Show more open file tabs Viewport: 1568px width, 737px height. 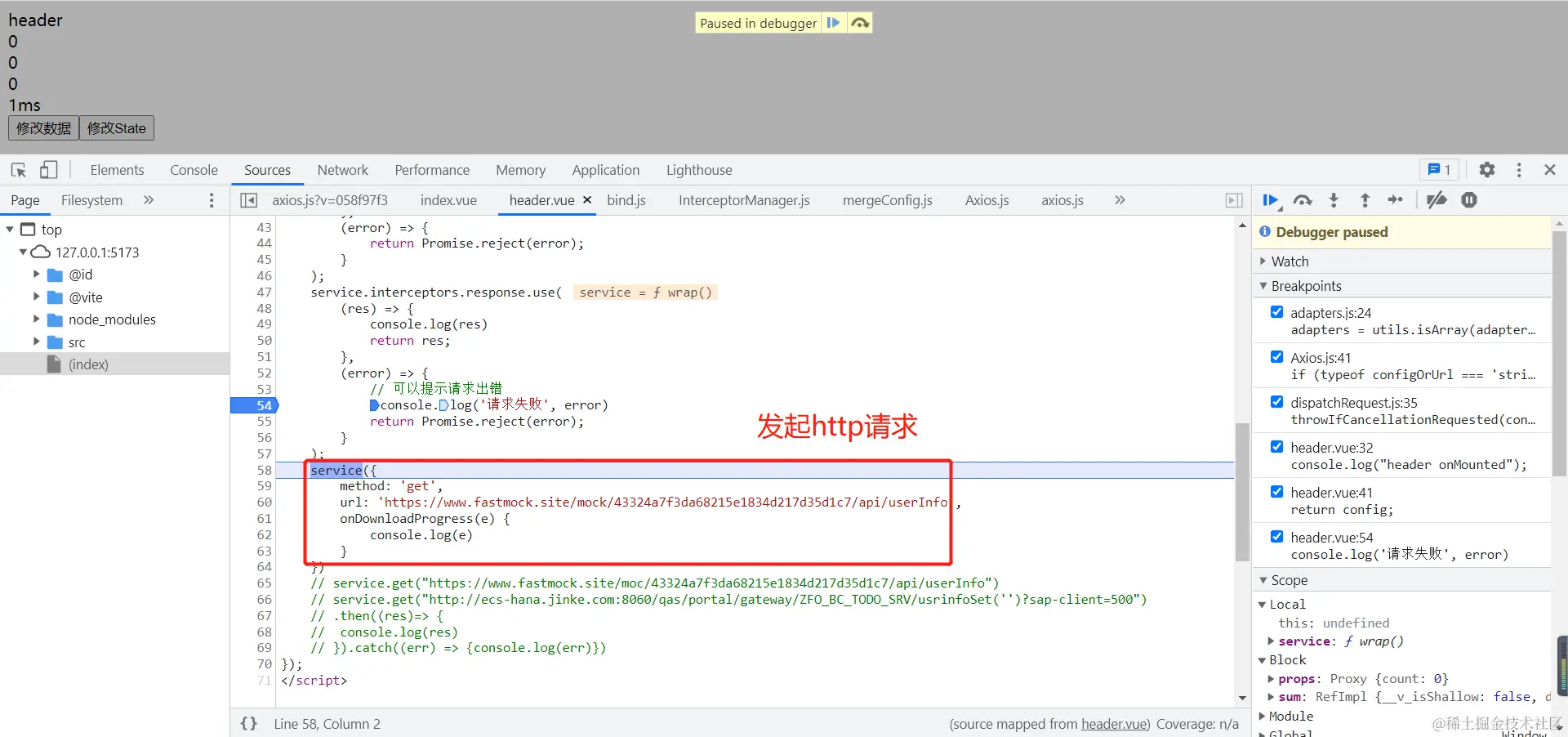pyautogui.click(x=1120, y=200)
